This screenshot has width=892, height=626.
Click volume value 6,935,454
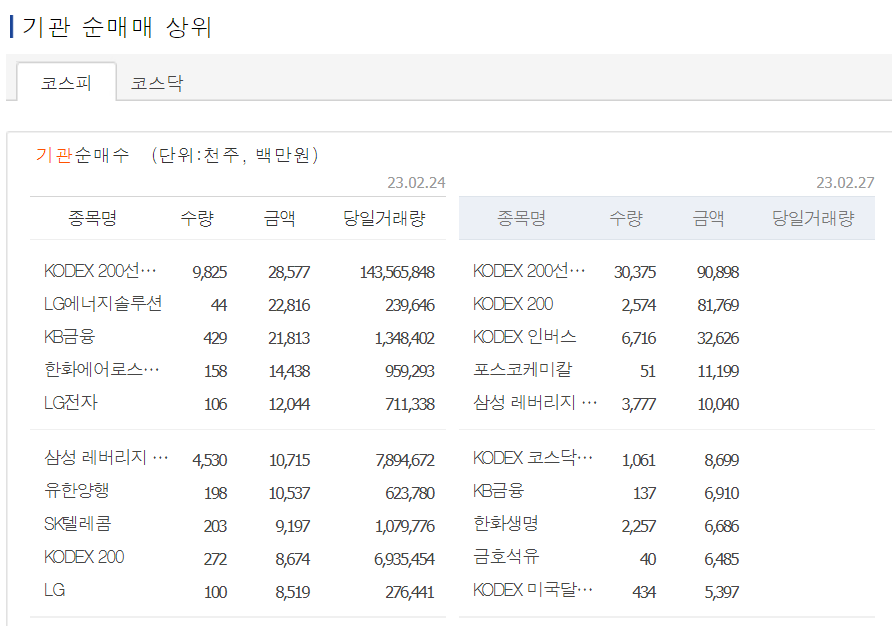coord(404,559)
